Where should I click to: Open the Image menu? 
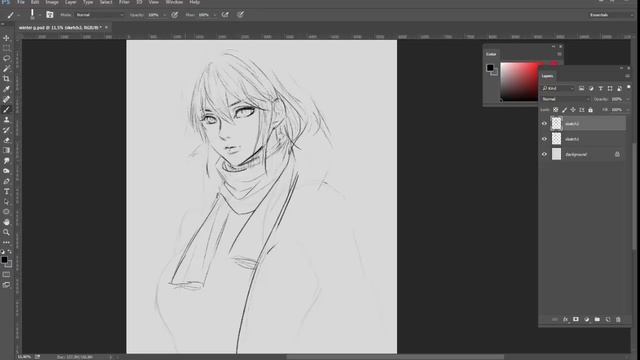pos(52,2)
